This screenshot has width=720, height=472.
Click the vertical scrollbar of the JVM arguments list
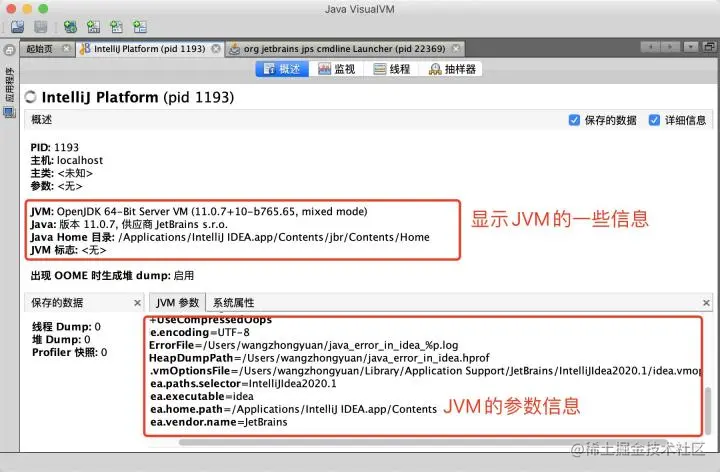[x=708, y=410]
